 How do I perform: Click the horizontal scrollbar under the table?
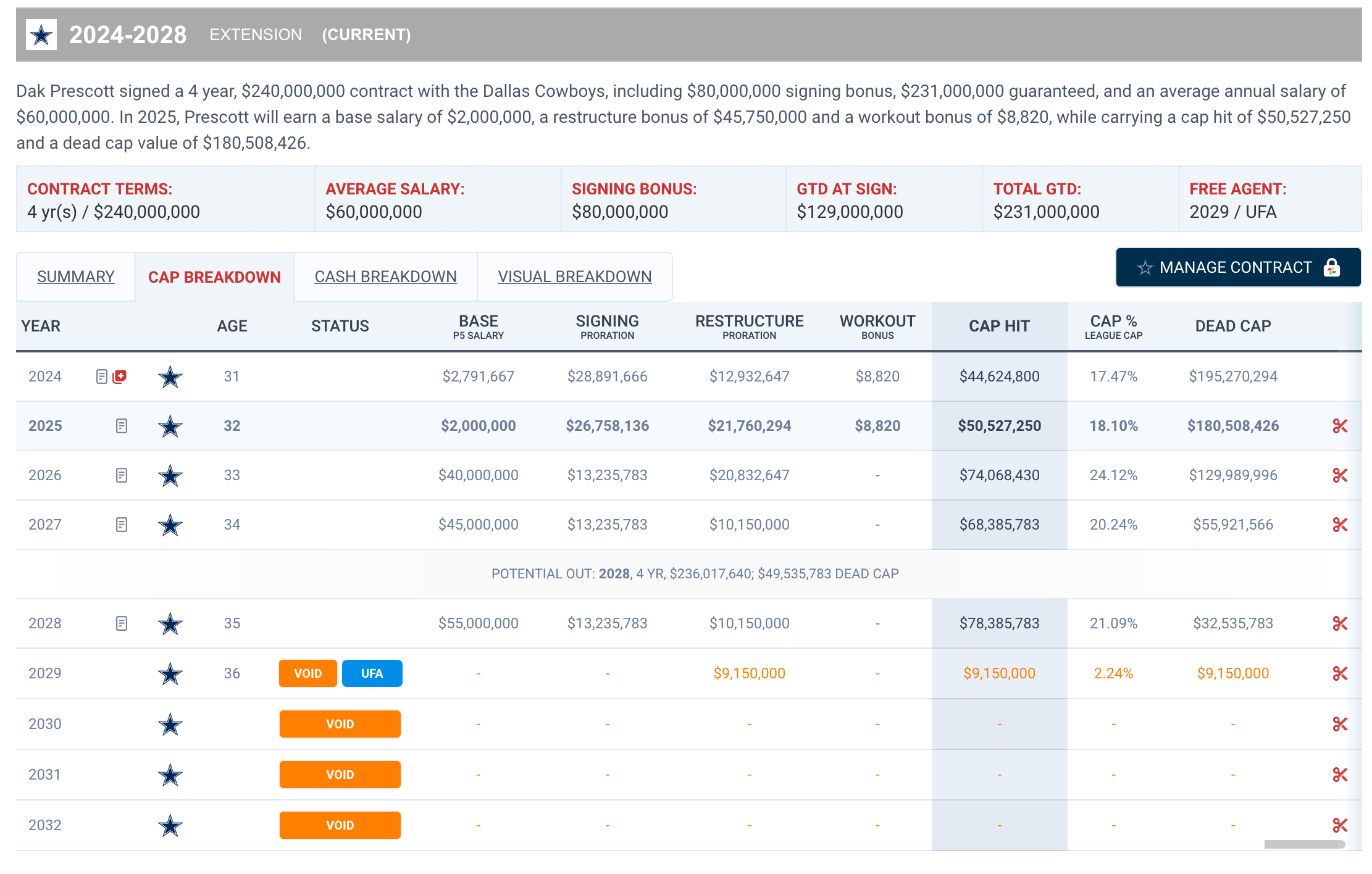[x=1303, y=844]
